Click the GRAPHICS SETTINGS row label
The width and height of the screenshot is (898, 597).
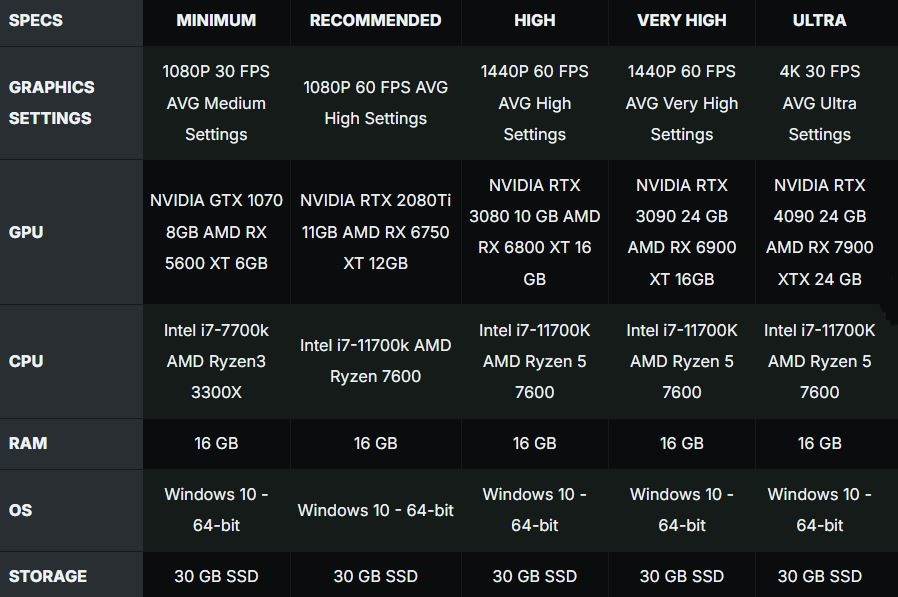pyautogui.click(x=50, y=102)
